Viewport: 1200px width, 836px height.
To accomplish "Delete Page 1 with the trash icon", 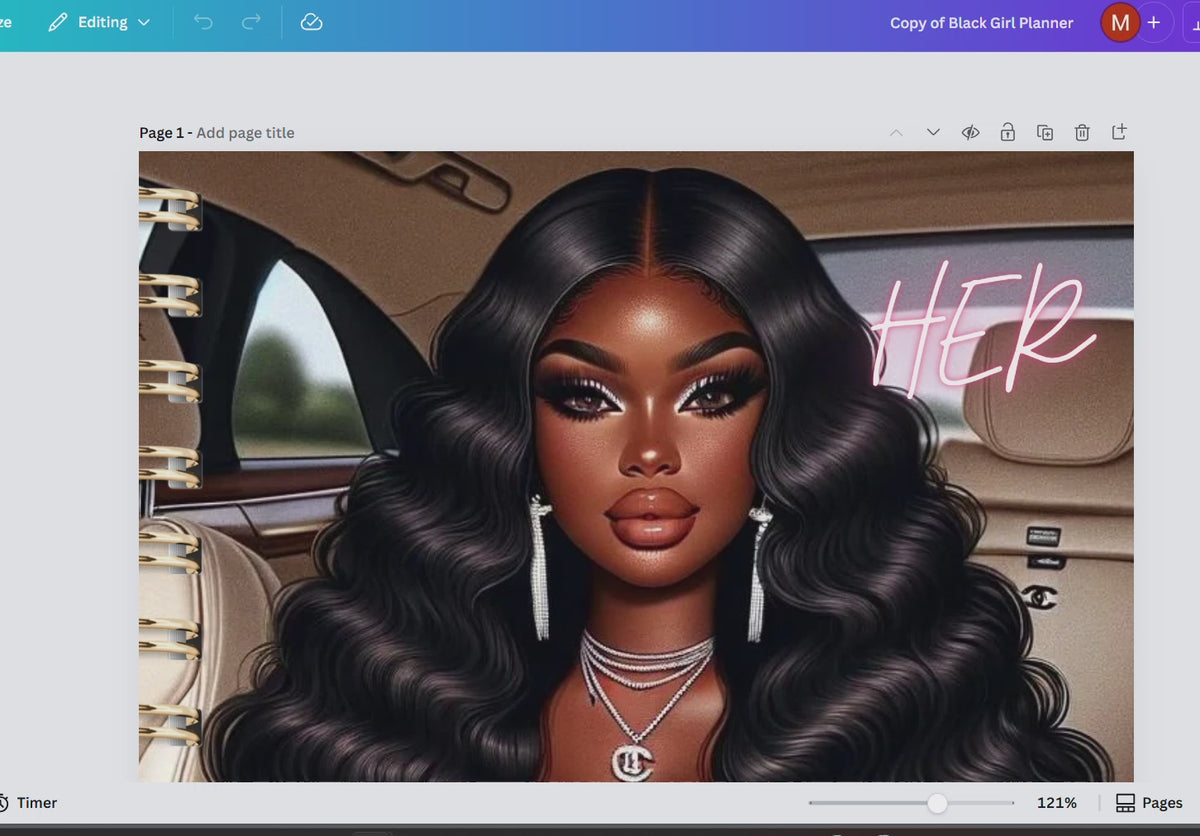I will 1082,132.
